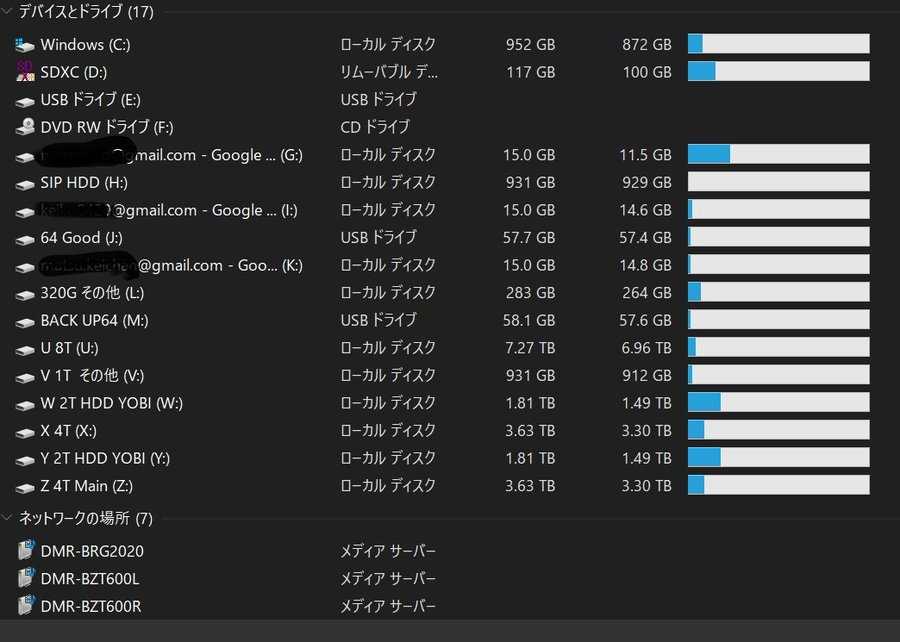Select the Z 4T Main (Z:) drive label

86,486
